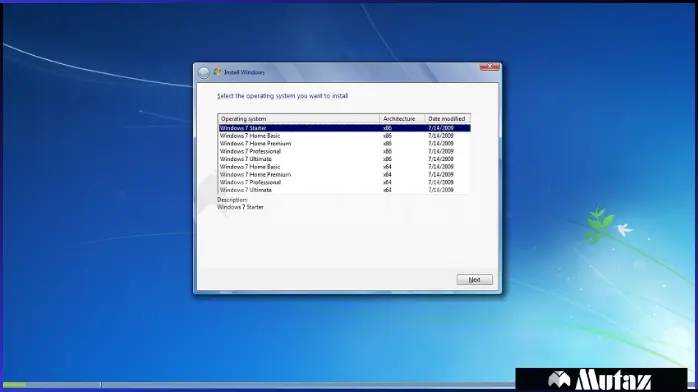Select Windows 7 Home Premium x86 row
698x392 pixels.
pos(344,144)
